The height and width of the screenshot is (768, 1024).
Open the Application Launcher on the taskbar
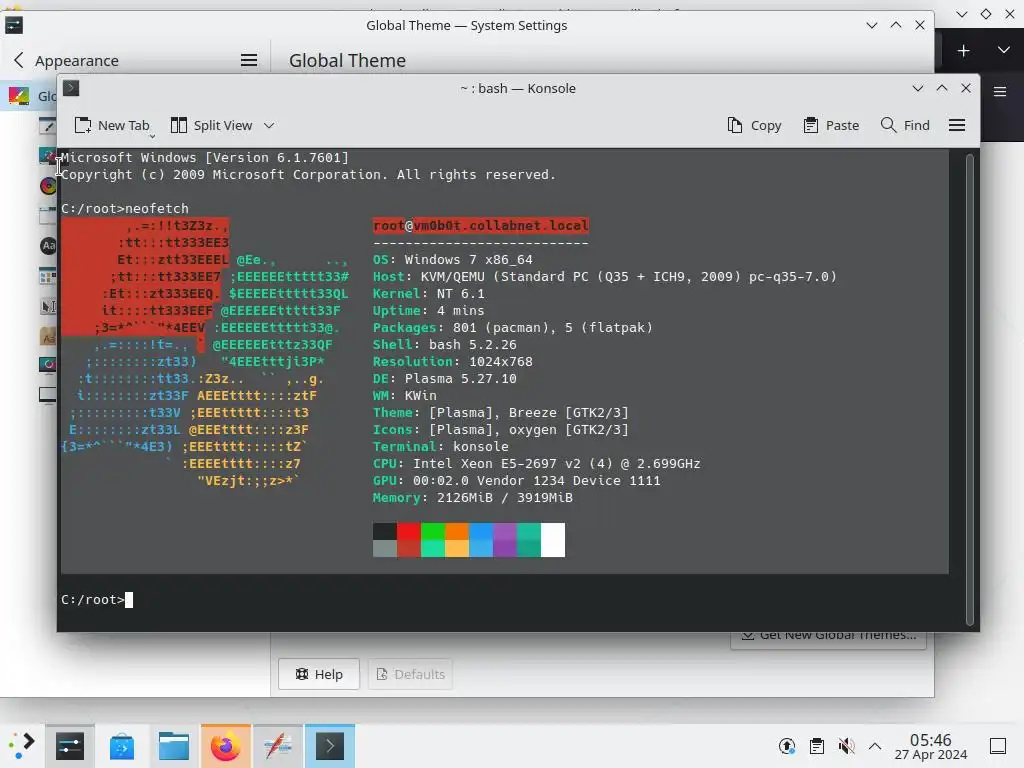21,746
